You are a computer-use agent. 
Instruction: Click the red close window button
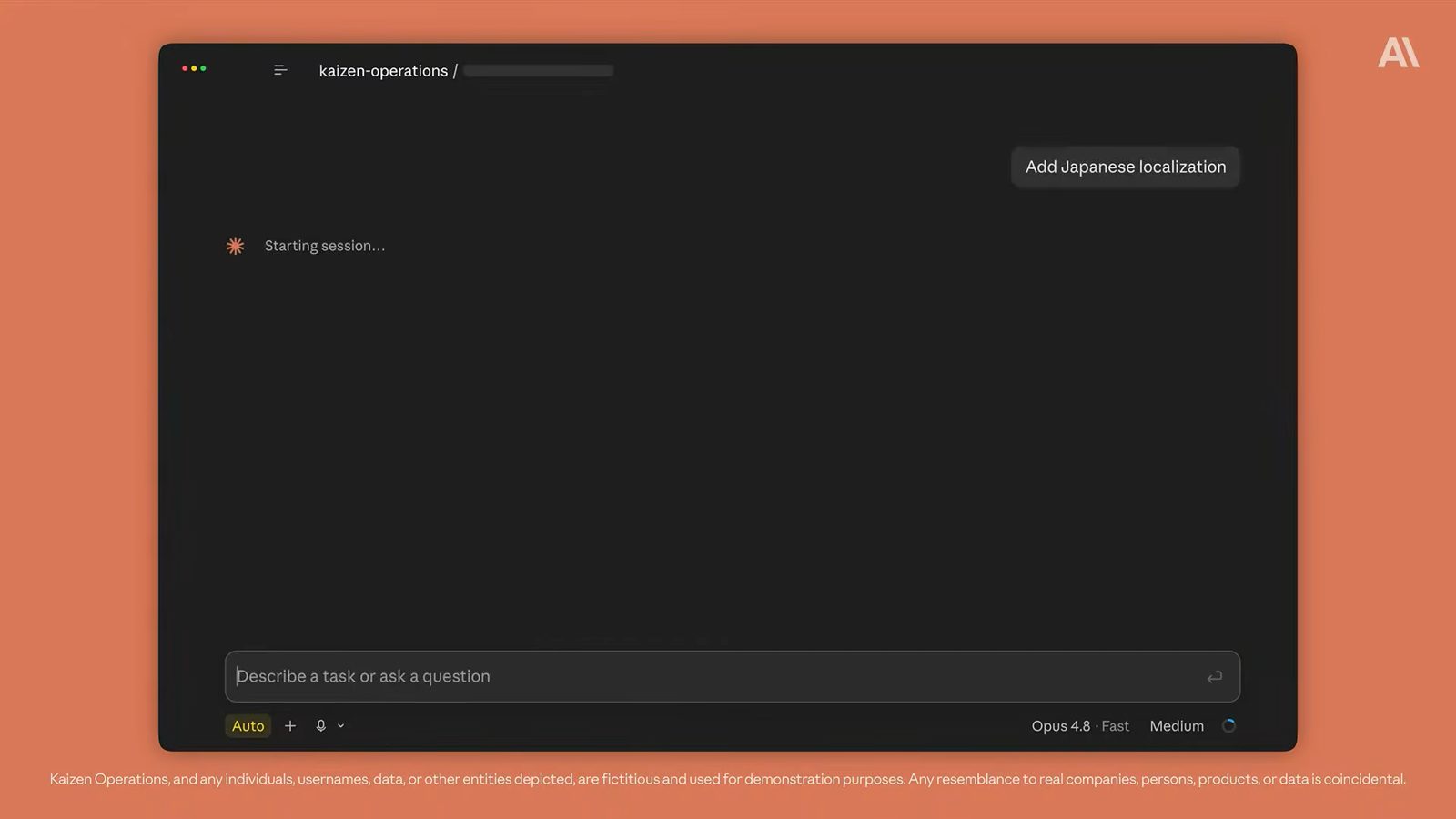[x=185, y=68]
